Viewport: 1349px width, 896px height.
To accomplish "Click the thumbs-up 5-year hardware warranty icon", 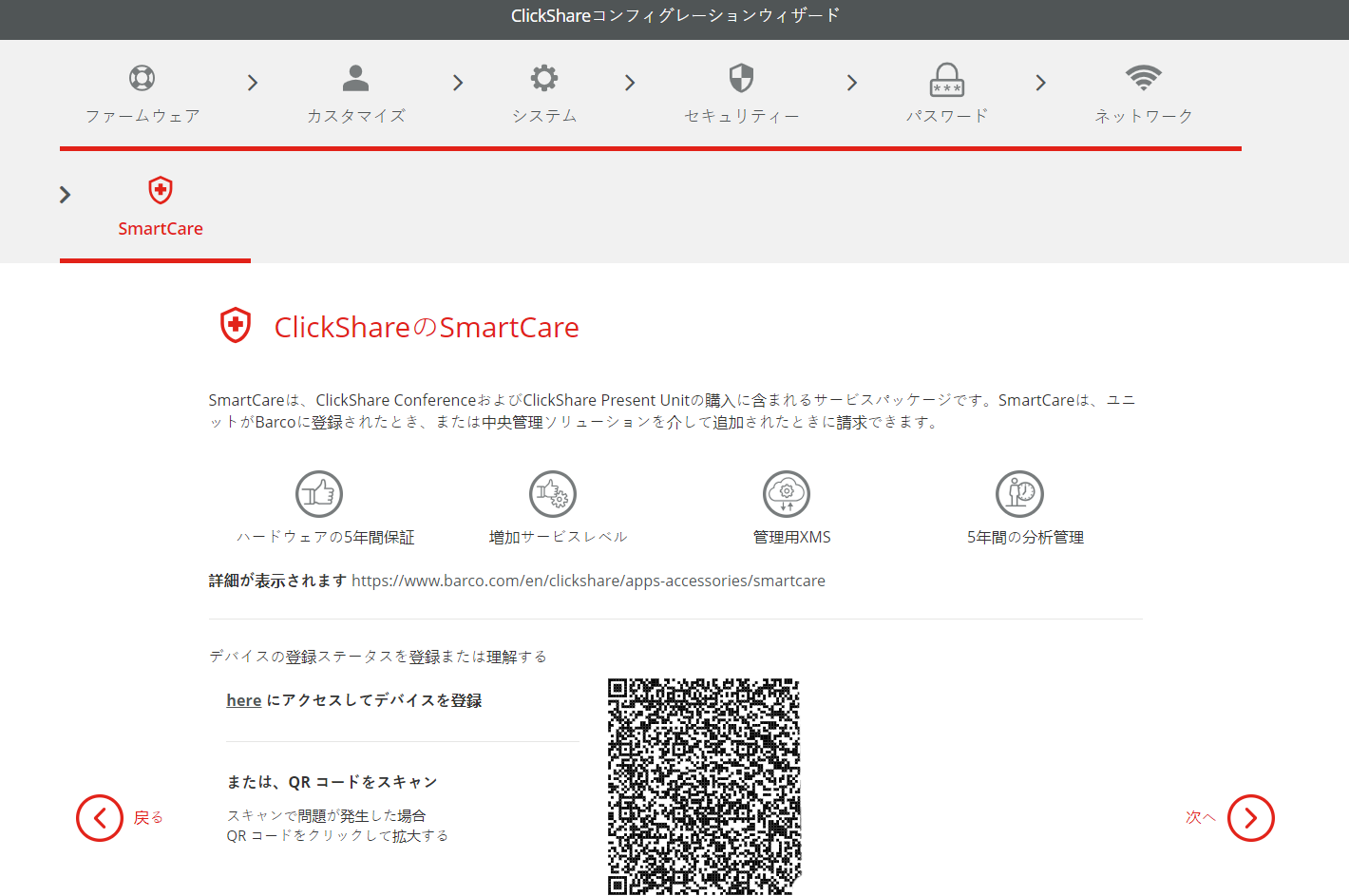I will point(319,494).
